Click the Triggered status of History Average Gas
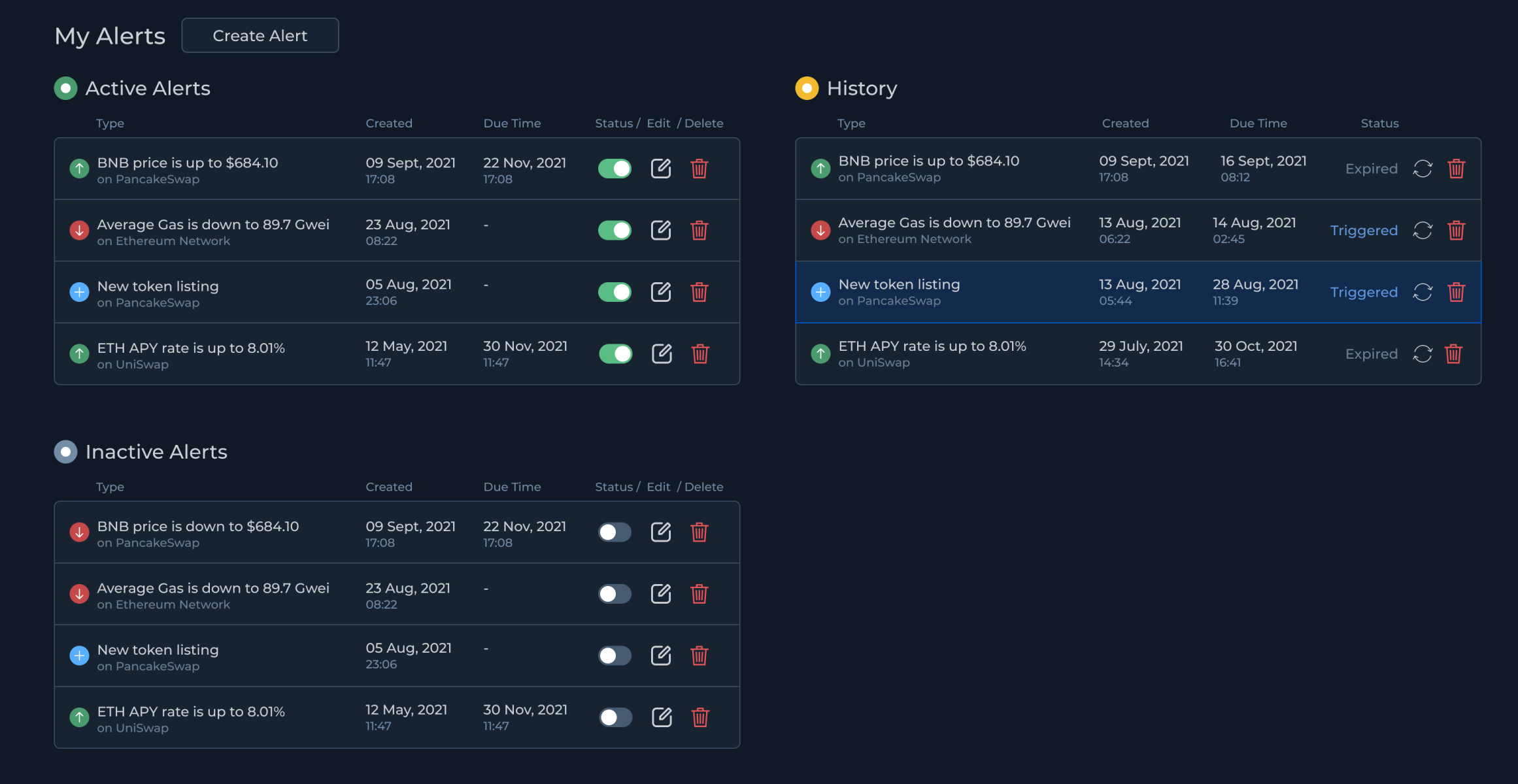 1364,231
